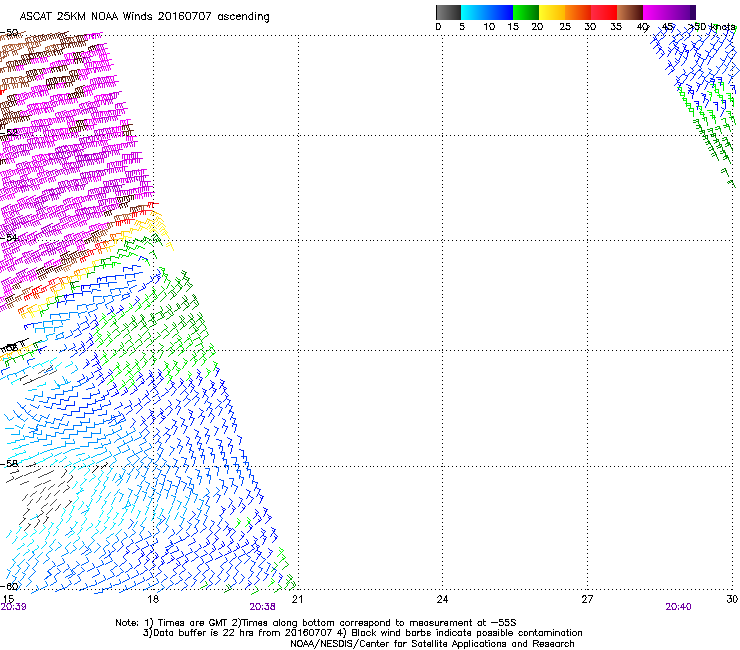740x650 pixels.
Task: Click the purple '20:38' swath time label
Action: 262,607
